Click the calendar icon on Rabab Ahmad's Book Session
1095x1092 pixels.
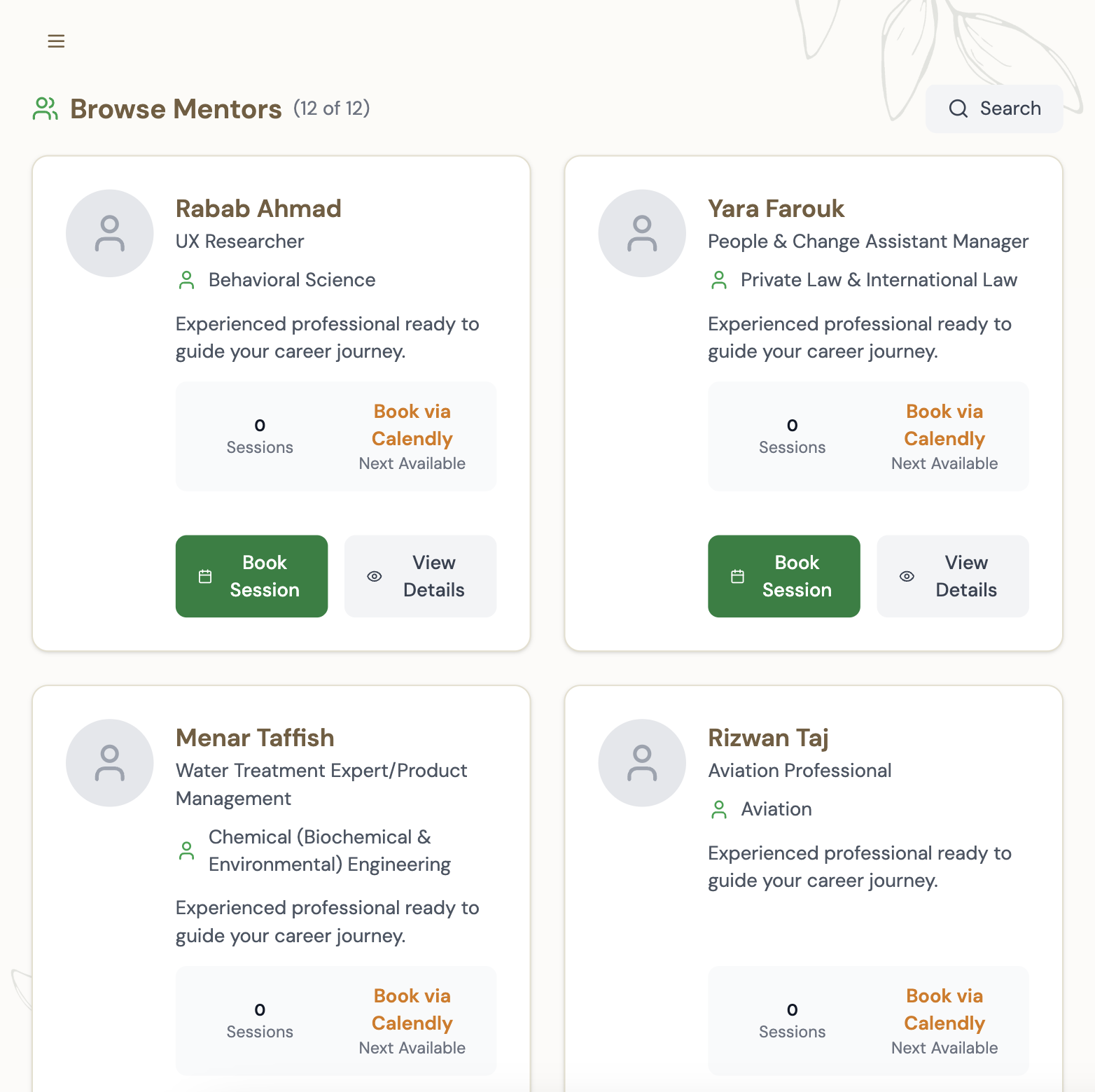click(204, 576)
